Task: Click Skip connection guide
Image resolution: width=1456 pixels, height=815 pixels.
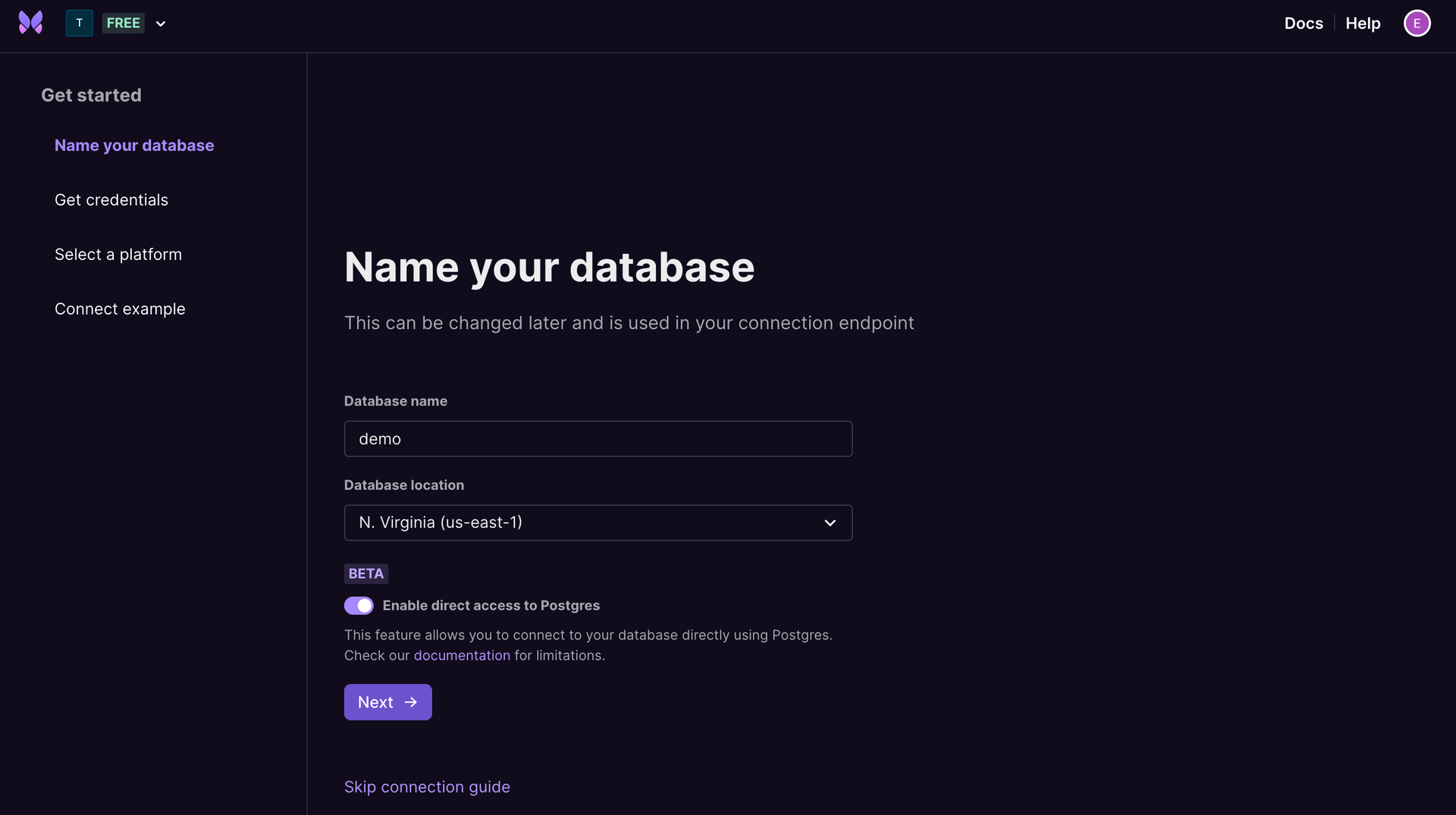Action: pyautogui.click(x=427, y=787)
